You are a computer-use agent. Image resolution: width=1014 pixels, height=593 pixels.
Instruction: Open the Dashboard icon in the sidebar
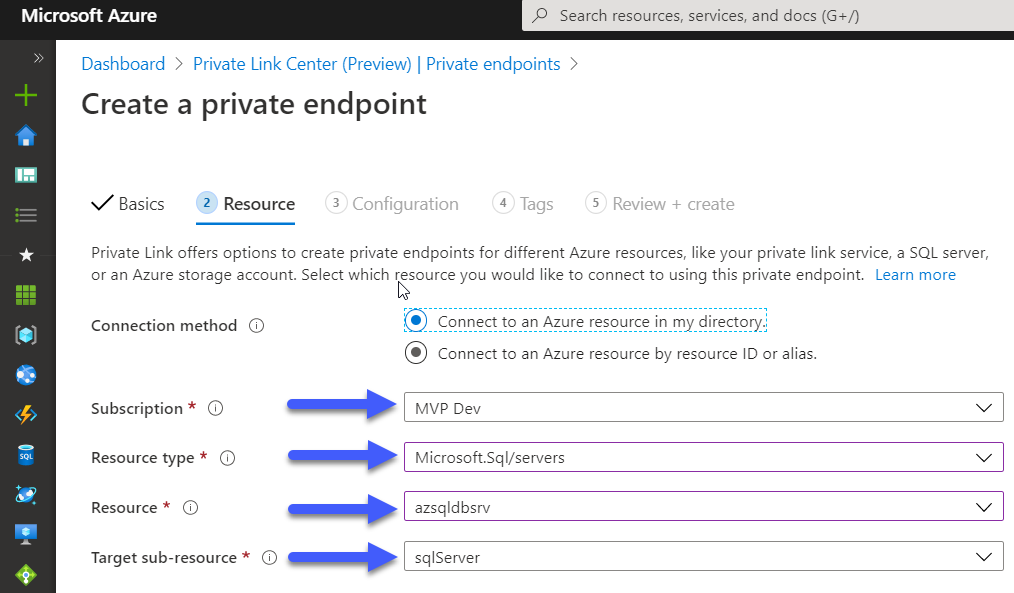coord(26,175)
